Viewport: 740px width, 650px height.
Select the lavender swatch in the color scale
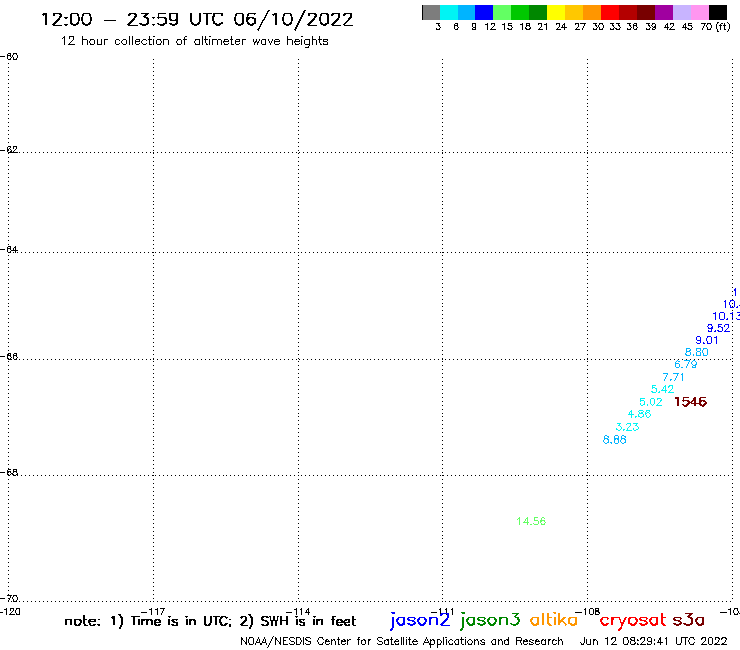coord(682,12)
